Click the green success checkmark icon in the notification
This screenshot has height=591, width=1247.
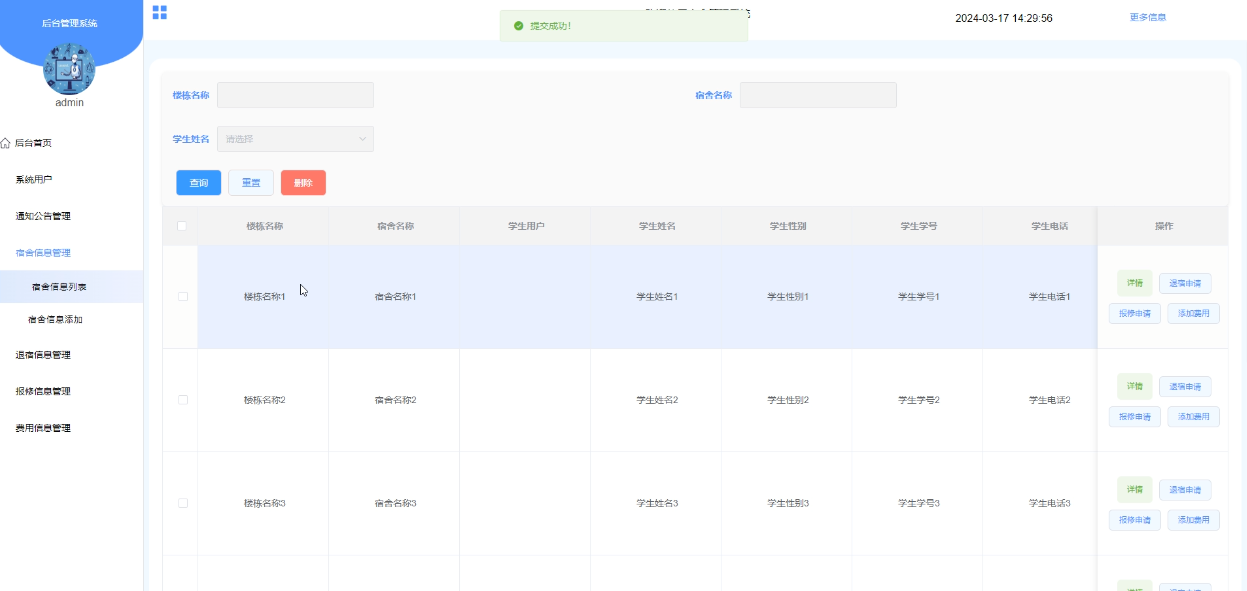pos(518,26)
